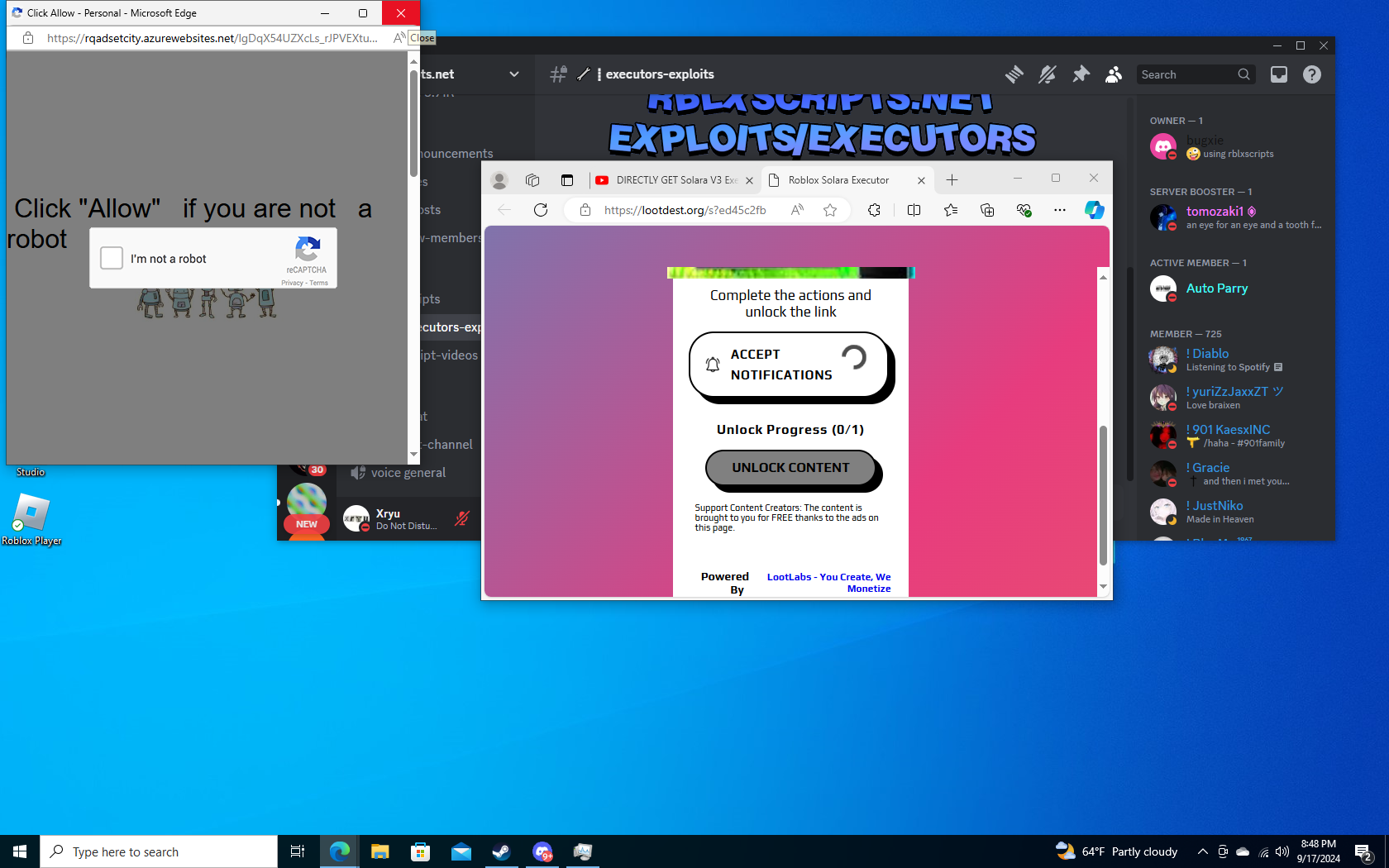Open Discord Inbox icon
Screen dimensions: 1389x868
point(1279,74)
